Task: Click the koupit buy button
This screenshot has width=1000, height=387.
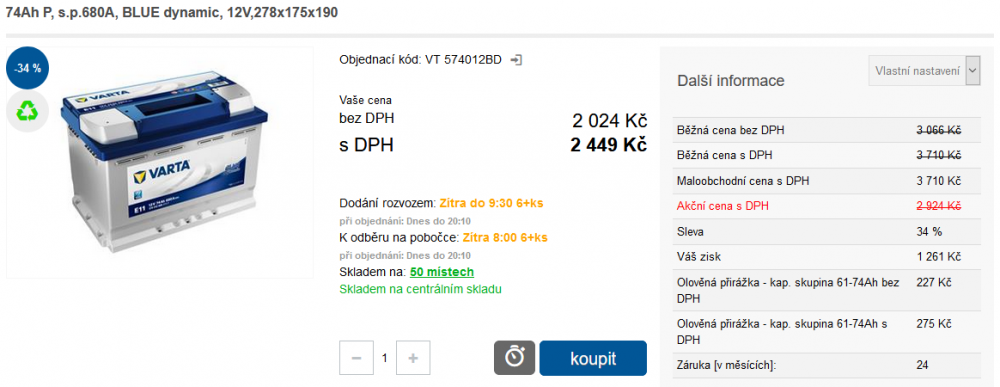Action: click(x=593, y=358)
